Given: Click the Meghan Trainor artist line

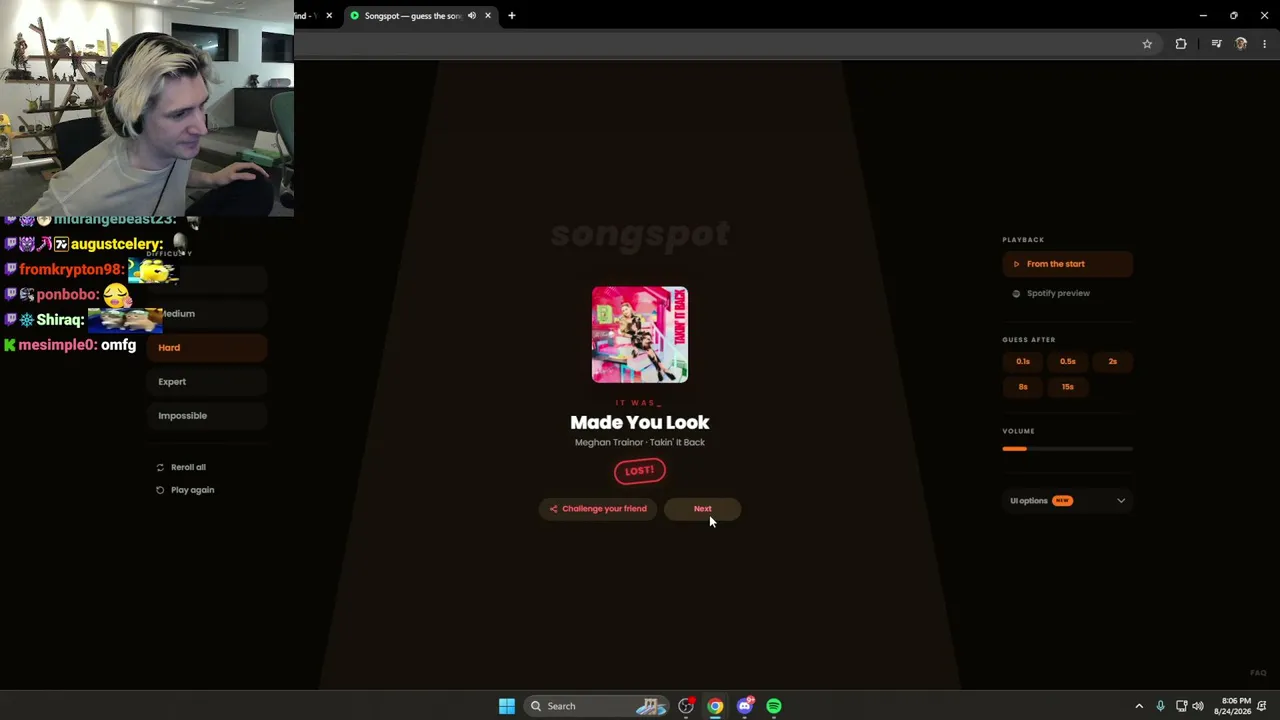Looking at the screenshot, I should 640,443.
